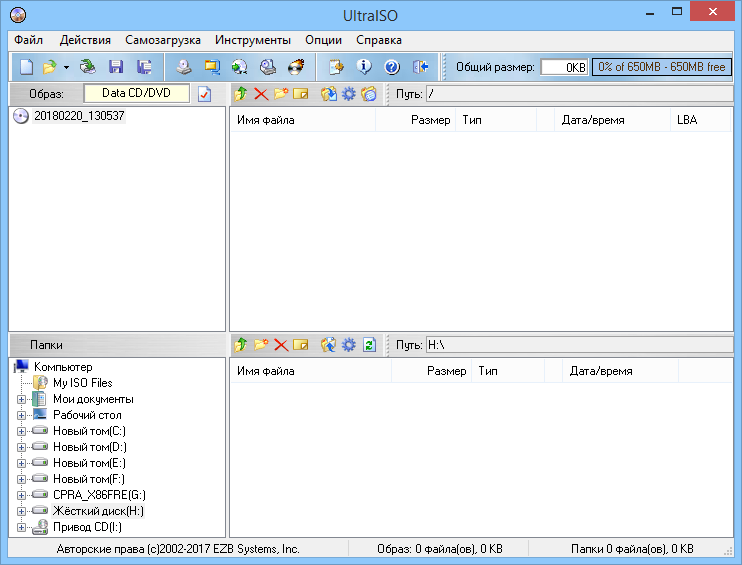Click the 0% of 650MB capacity bar
This screenshot has height=565, width=742.
(662, 67)
